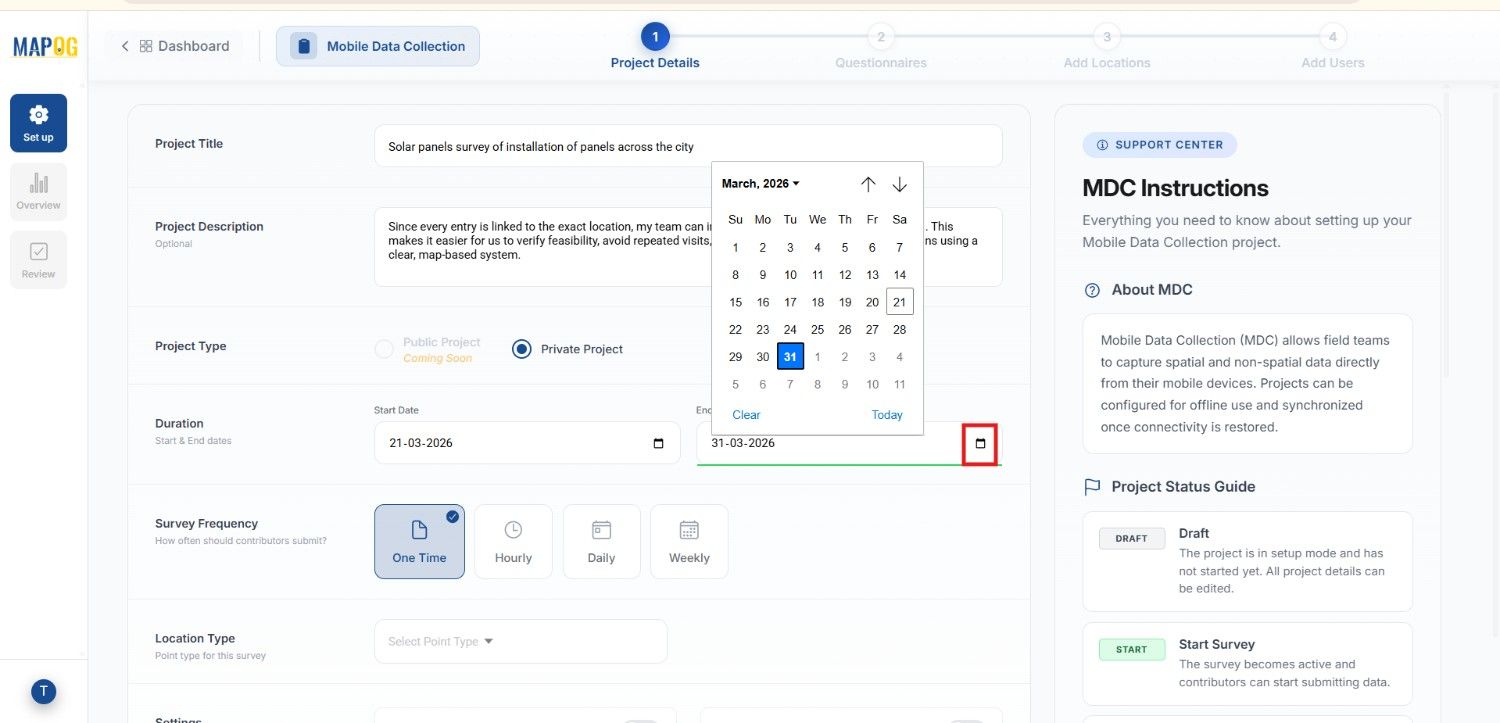Click Today in the date picker
The width and height of the screenshot is (1500, 723).
click(886, 414)
